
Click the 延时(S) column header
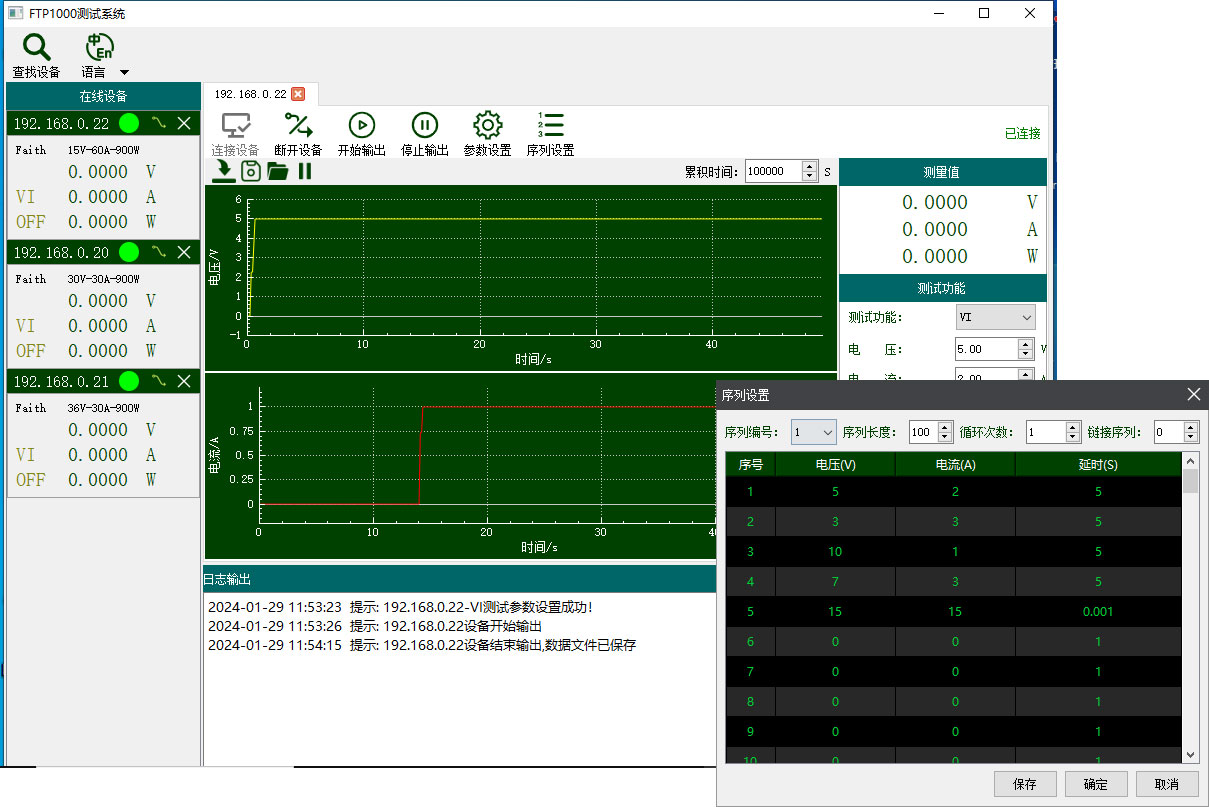[1098, 464]
